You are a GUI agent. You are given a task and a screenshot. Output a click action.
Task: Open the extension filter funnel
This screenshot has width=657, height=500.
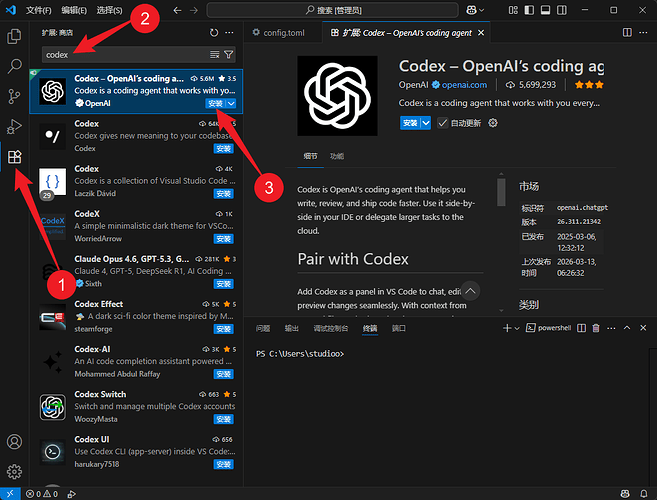[228, 54]
